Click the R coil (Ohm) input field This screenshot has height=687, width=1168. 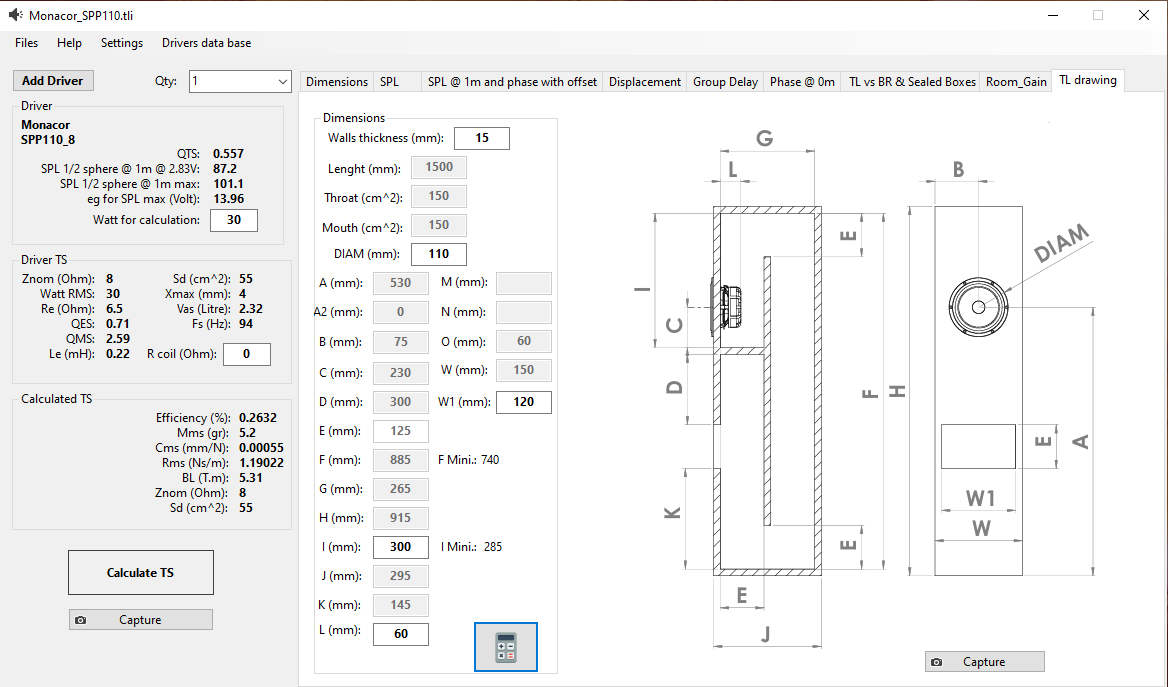tap(247, 354)
